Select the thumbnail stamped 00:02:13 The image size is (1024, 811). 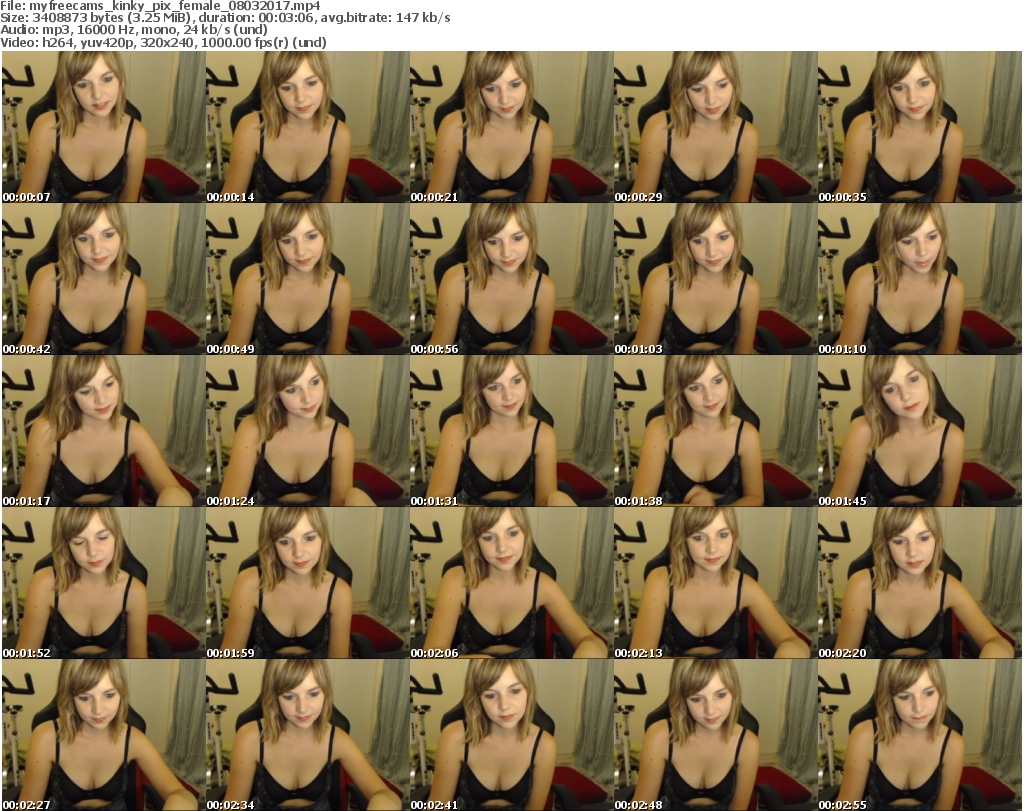(716, 582)
